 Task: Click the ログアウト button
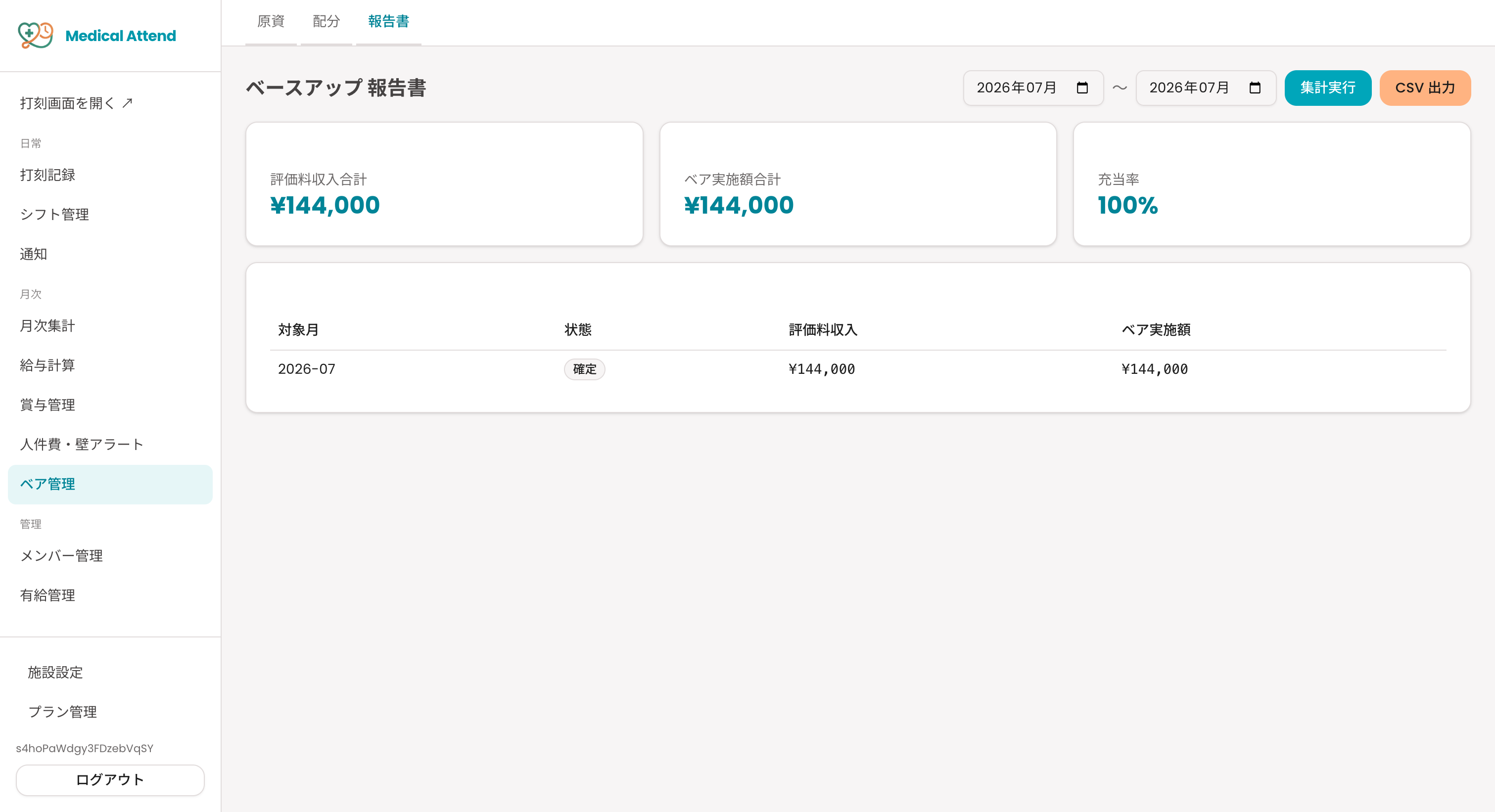[x=110, y=779]
